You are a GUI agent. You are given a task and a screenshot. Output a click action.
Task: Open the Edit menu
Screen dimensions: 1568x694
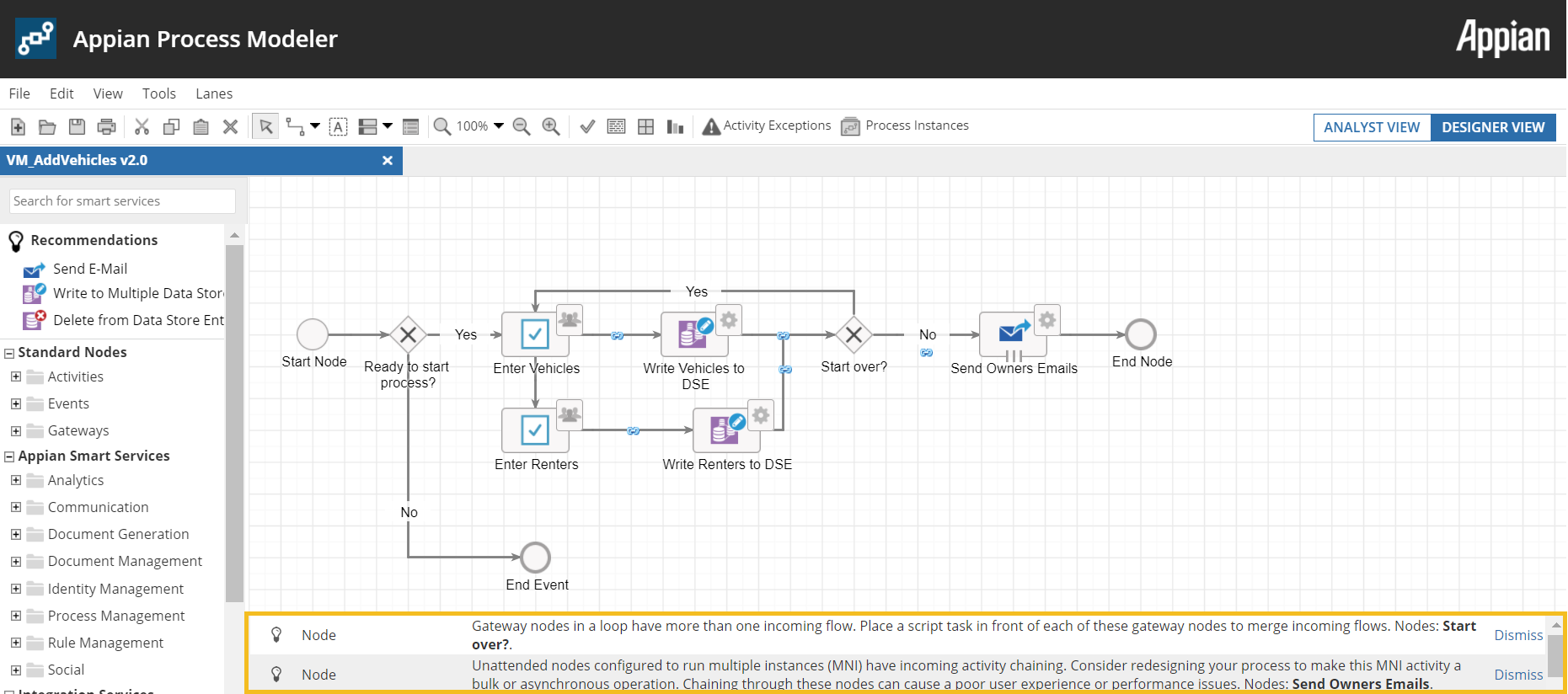click(x=62, y=93)
